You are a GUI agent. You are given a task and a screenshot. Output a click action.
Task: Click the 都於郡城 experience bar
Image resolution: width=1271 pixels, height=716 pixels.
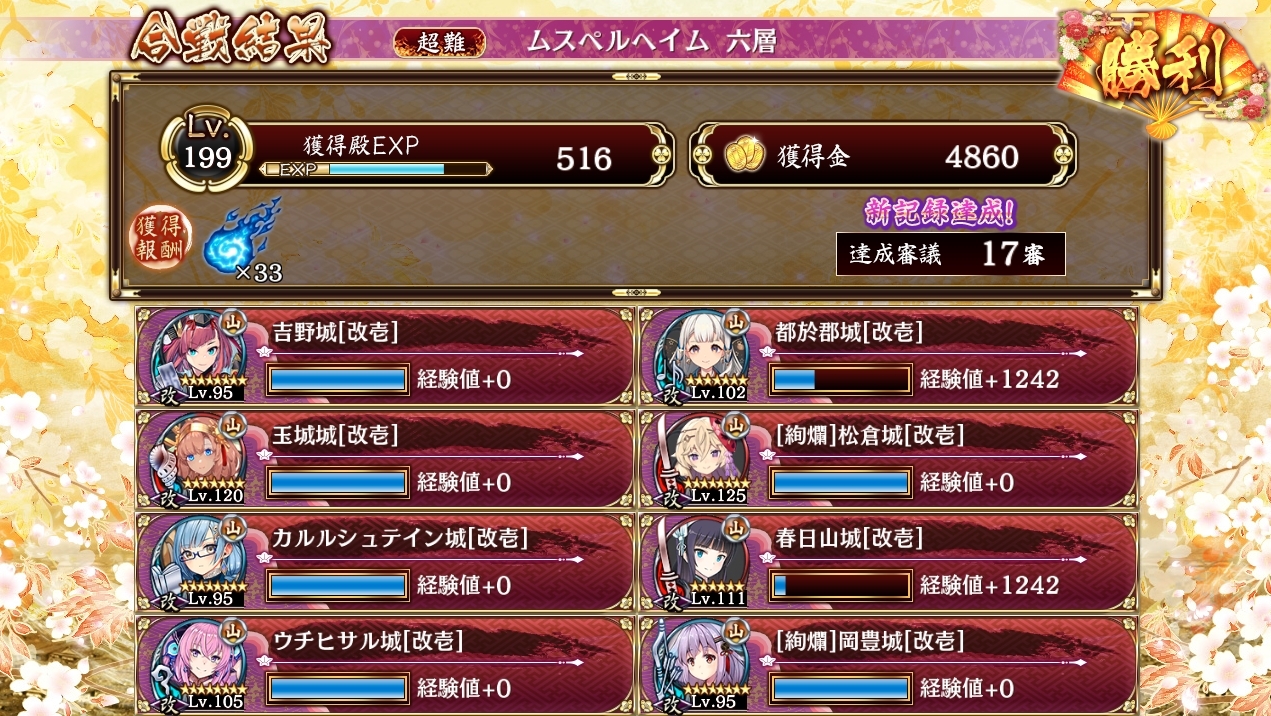click(x=840, y=380)
